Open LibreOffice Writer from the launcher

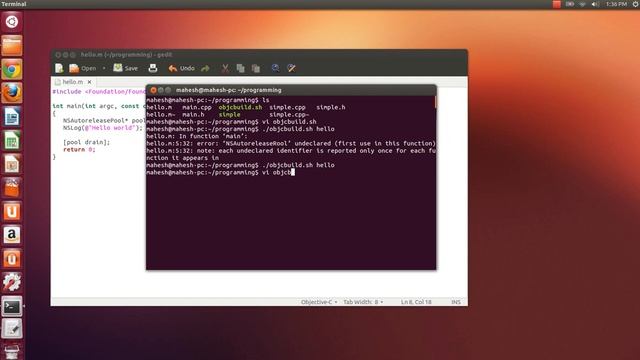click(12, 117)
